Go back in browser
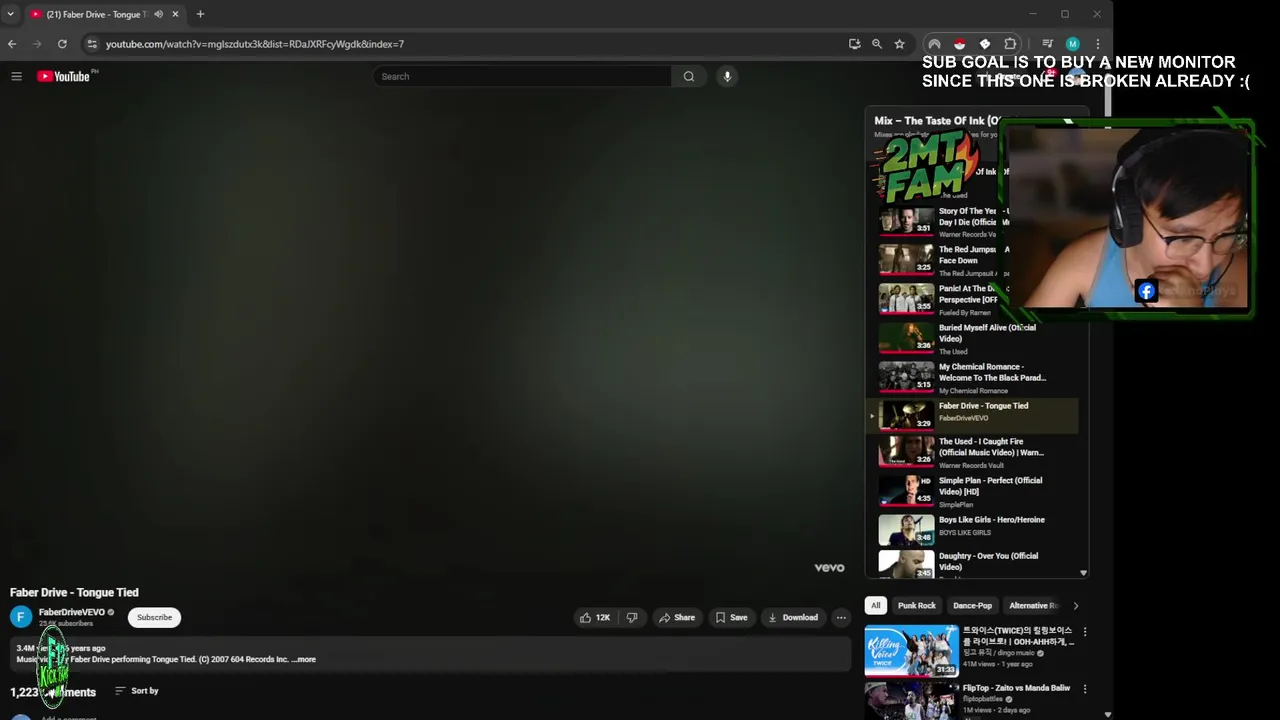1280x720 pixels. point(12,44)
